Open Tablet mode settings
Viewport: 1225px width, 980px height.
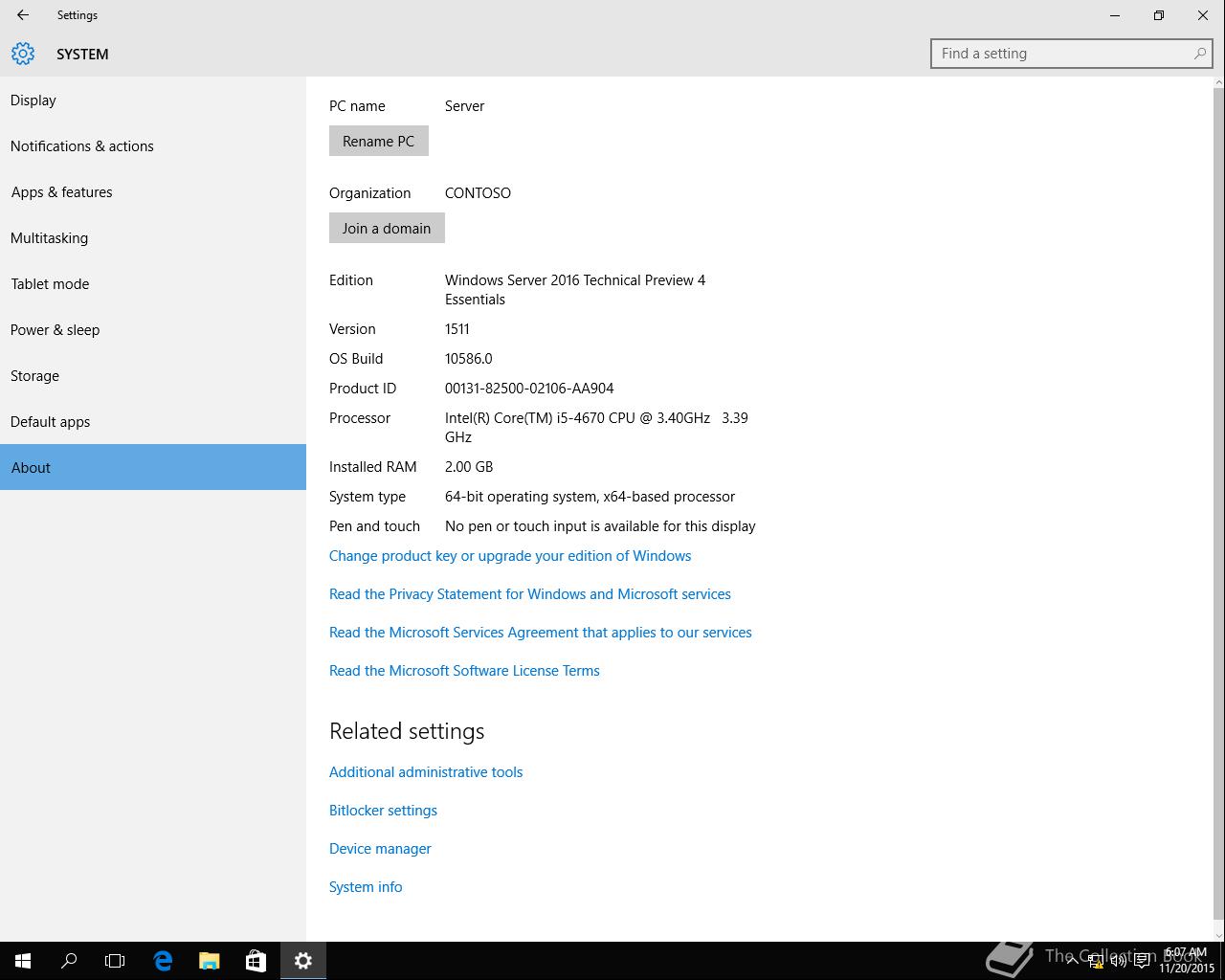(153, 284)
